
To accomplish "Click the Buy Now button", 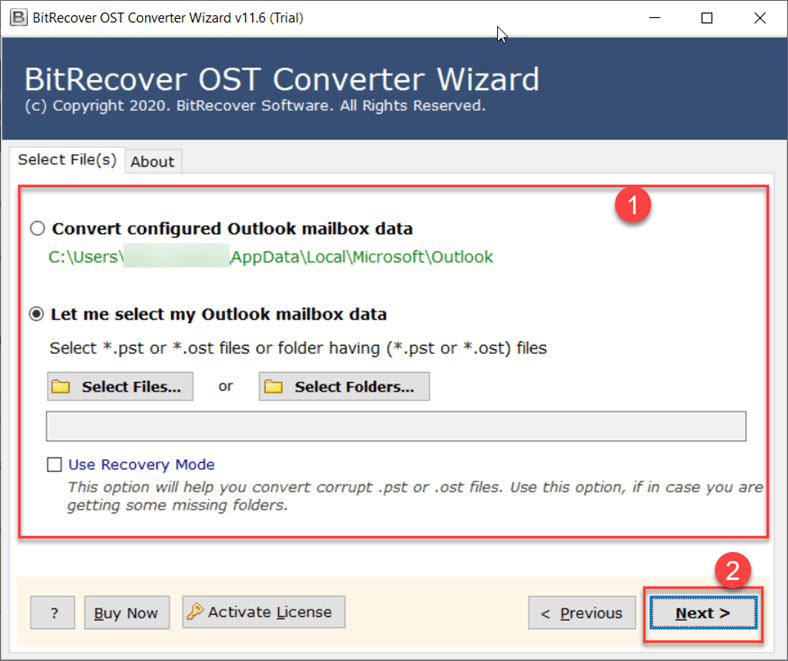I will point(127,613).
